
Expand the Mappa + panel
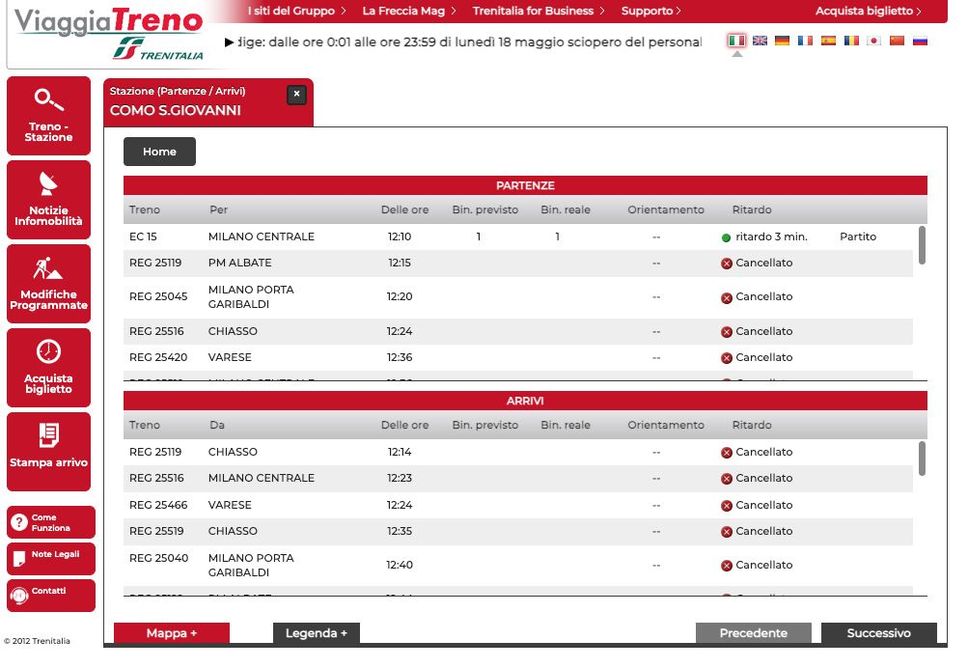pyautogui.click(x=172, y=633)
